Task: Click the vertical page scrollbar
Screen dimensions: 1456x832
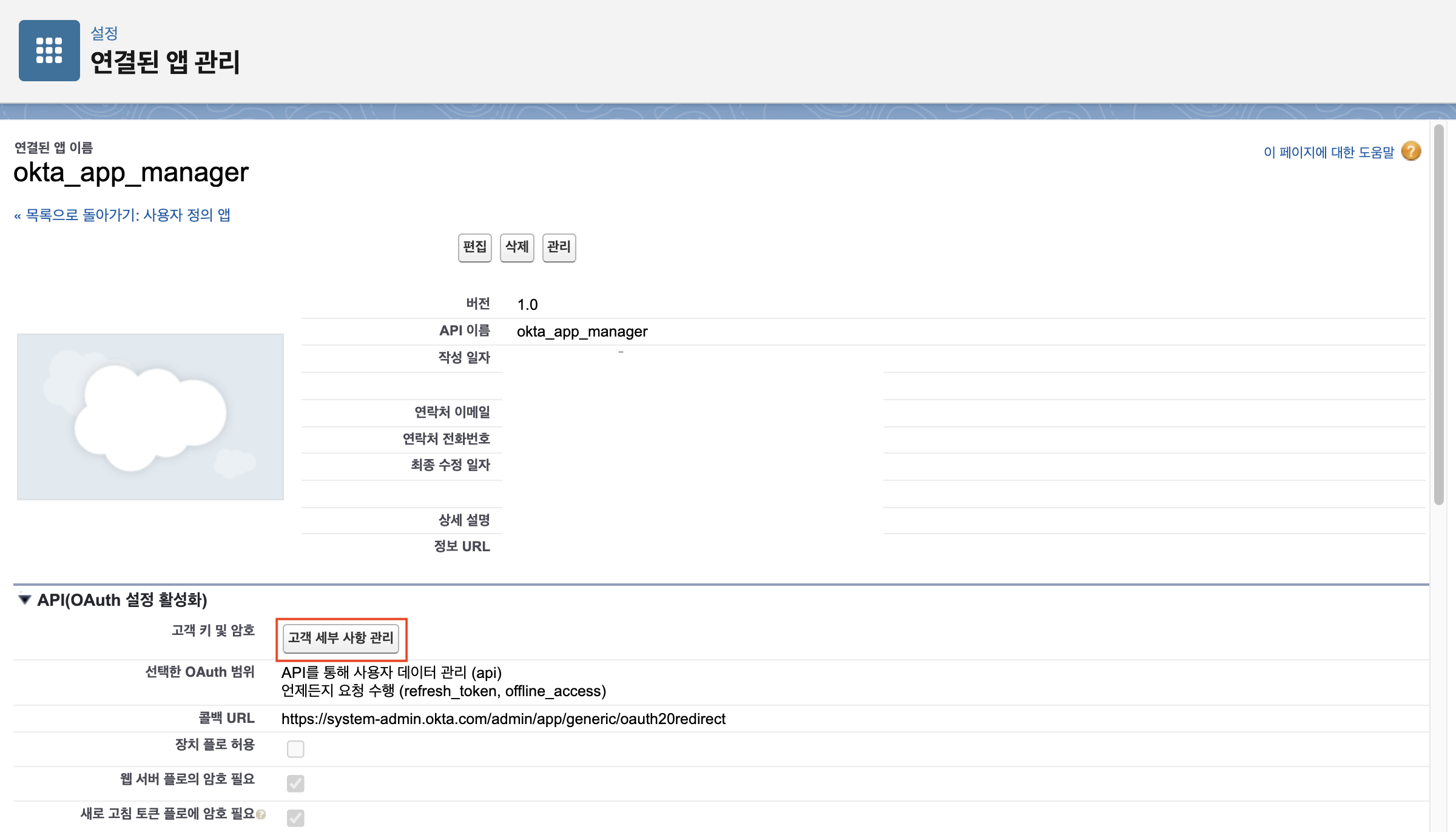Action: point(1438,315)
